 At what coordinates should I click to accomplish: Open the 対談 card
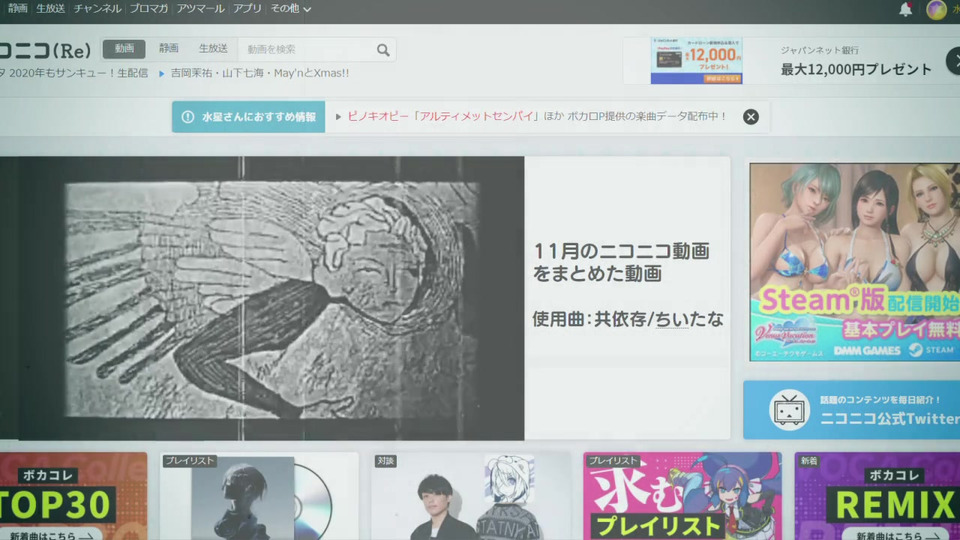(471, 496)
